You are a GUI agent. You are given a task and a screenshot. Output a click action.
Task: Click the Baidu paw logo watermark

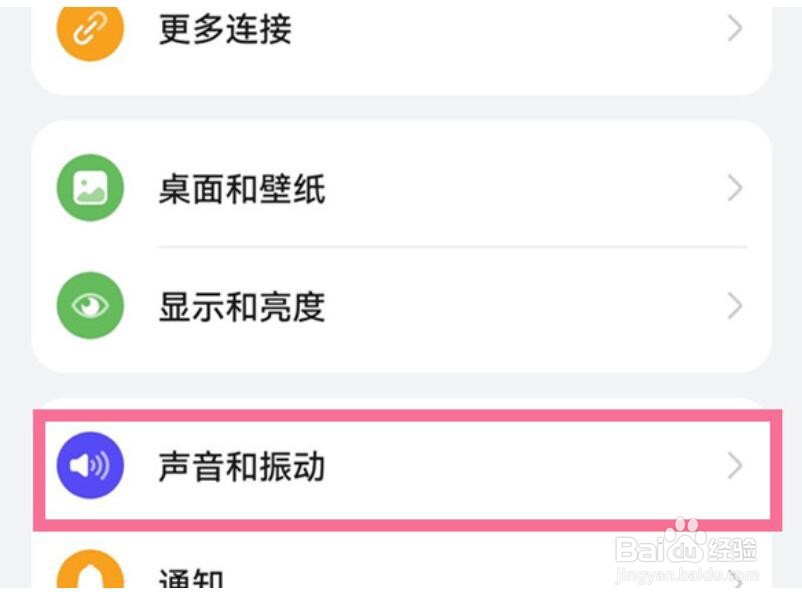click(x=685, y=545)
